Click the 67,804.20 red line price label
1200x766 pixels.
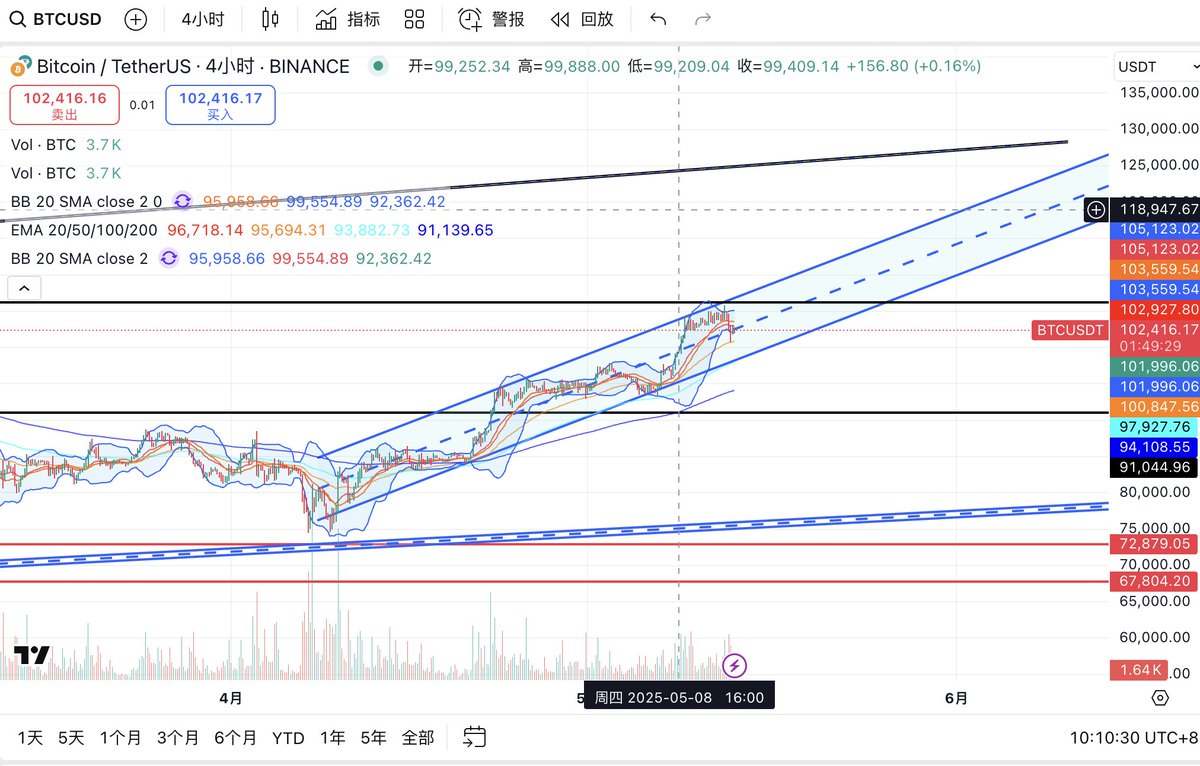pos(1154,581)
